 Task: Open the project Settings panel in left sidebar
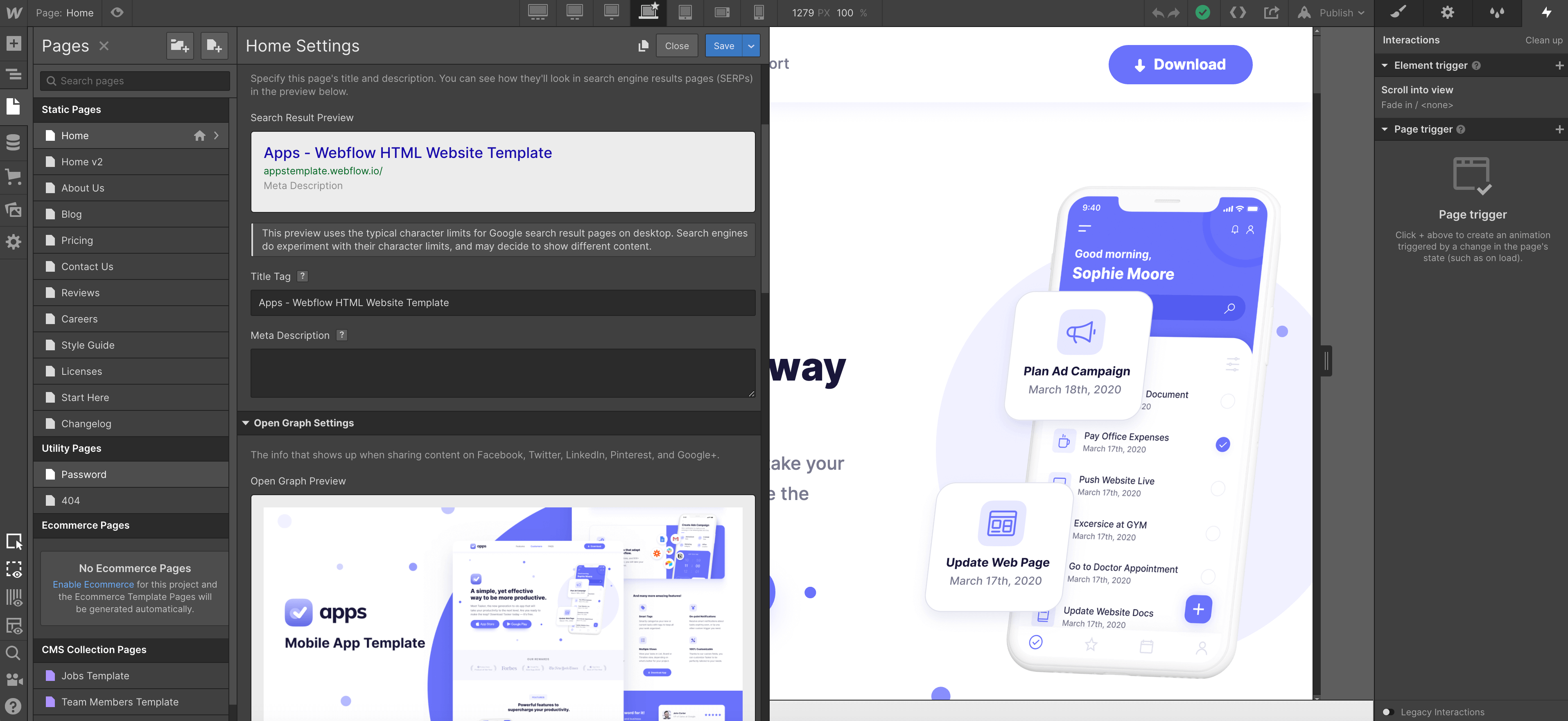(14, 242)
